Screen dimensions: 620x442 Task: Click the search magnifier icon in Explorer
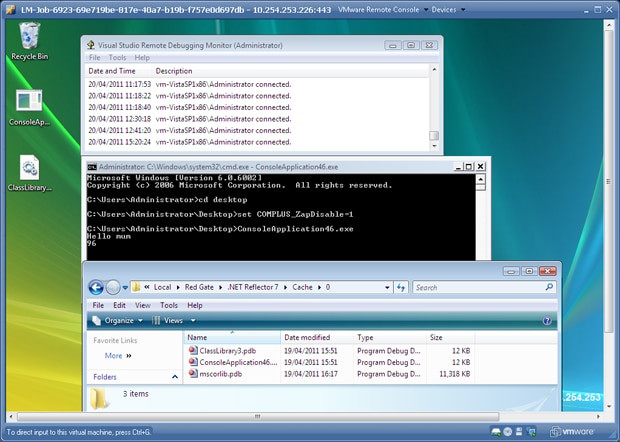coord(549,287)
